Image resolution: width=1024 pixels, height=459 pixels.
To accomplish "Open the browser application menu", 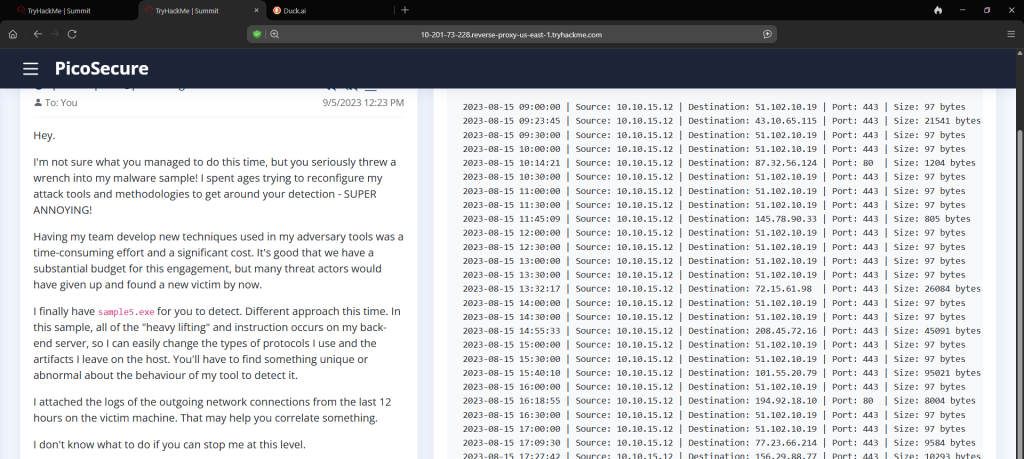I will 1011,33.
